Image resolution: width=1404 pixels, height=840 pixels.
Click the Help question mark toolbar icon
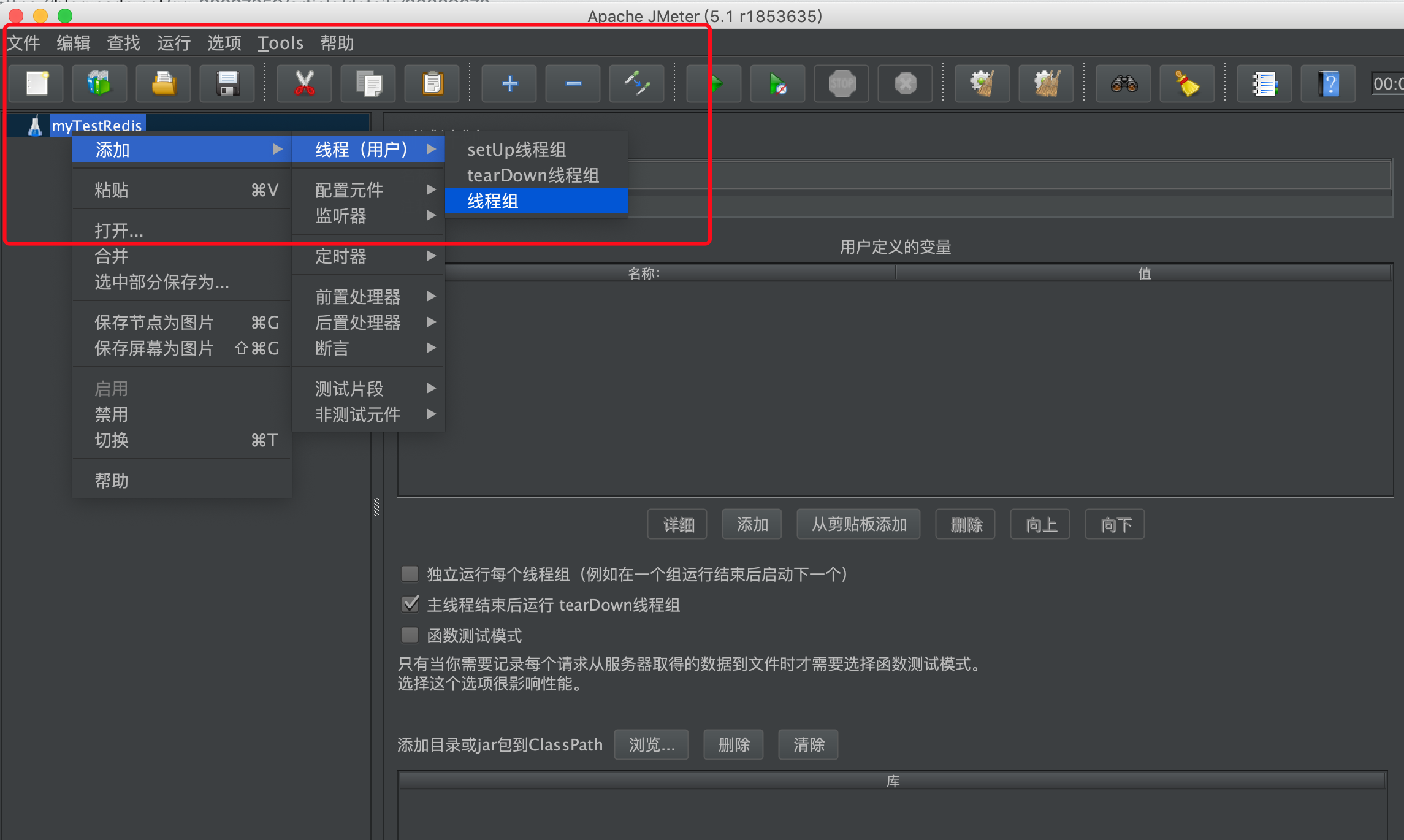pos(1328,83)
